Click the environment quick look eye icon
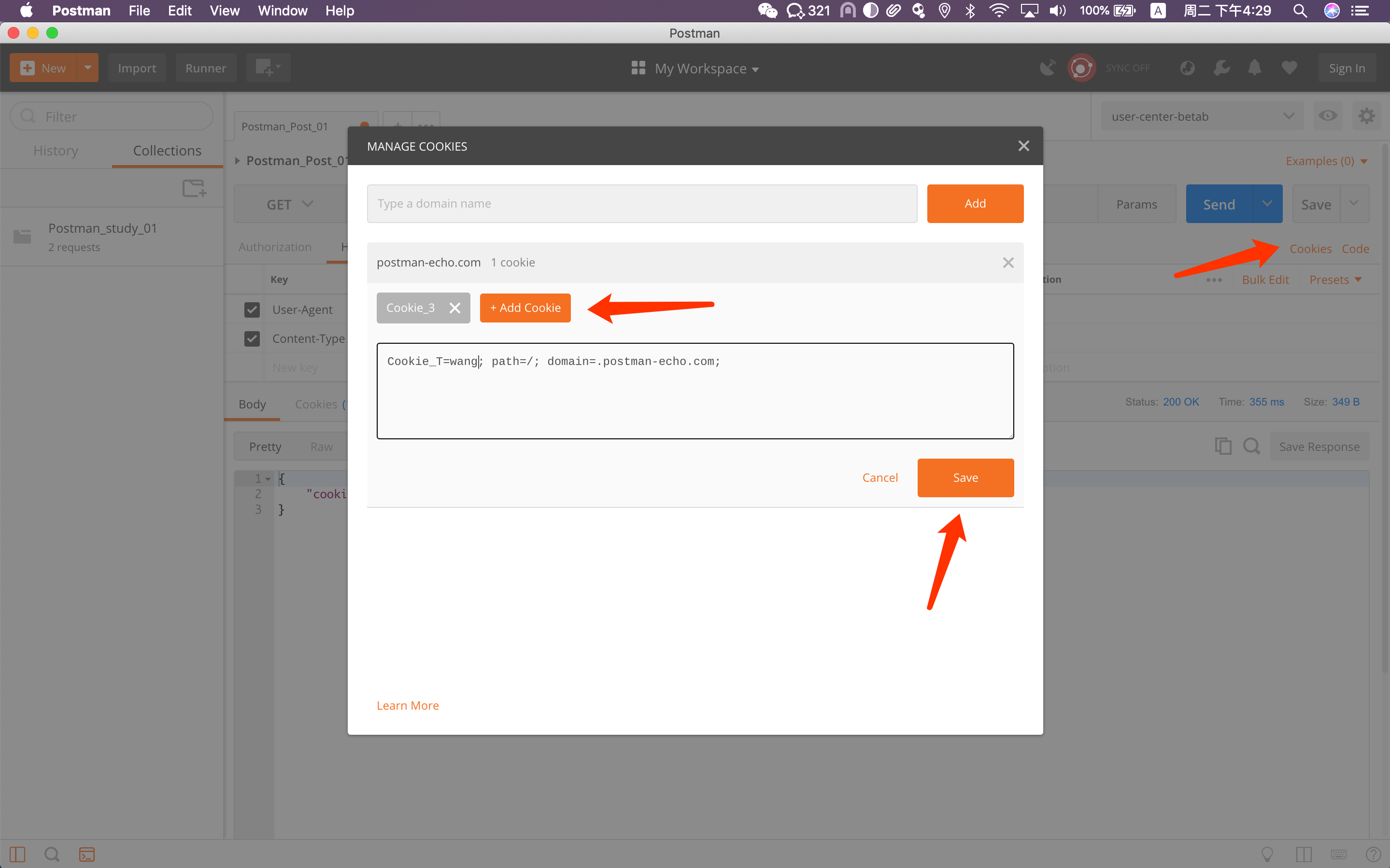 1327,116
